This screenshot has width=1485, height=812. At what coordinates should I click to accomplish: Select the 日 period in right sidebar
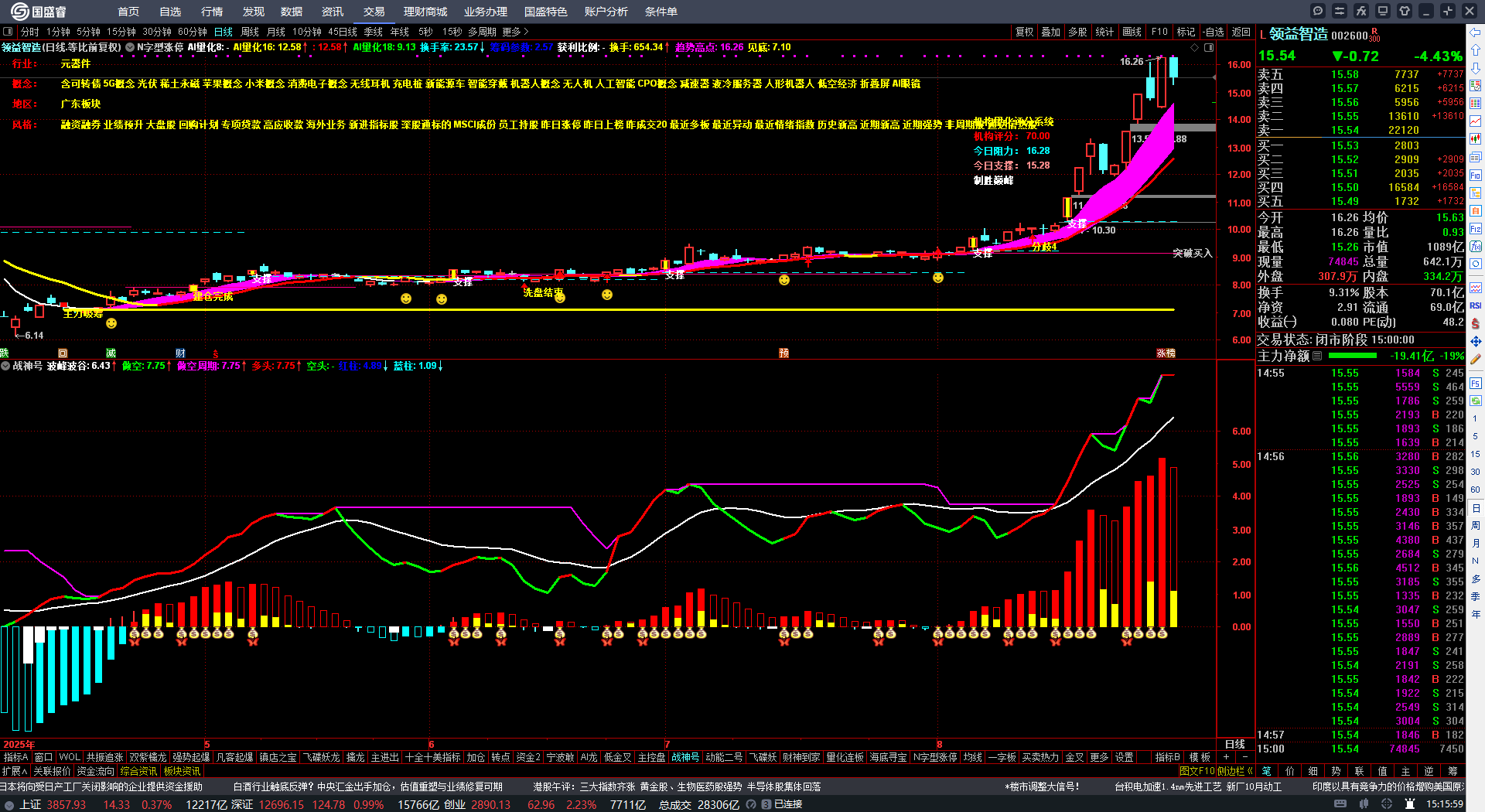click(1476, 508)
